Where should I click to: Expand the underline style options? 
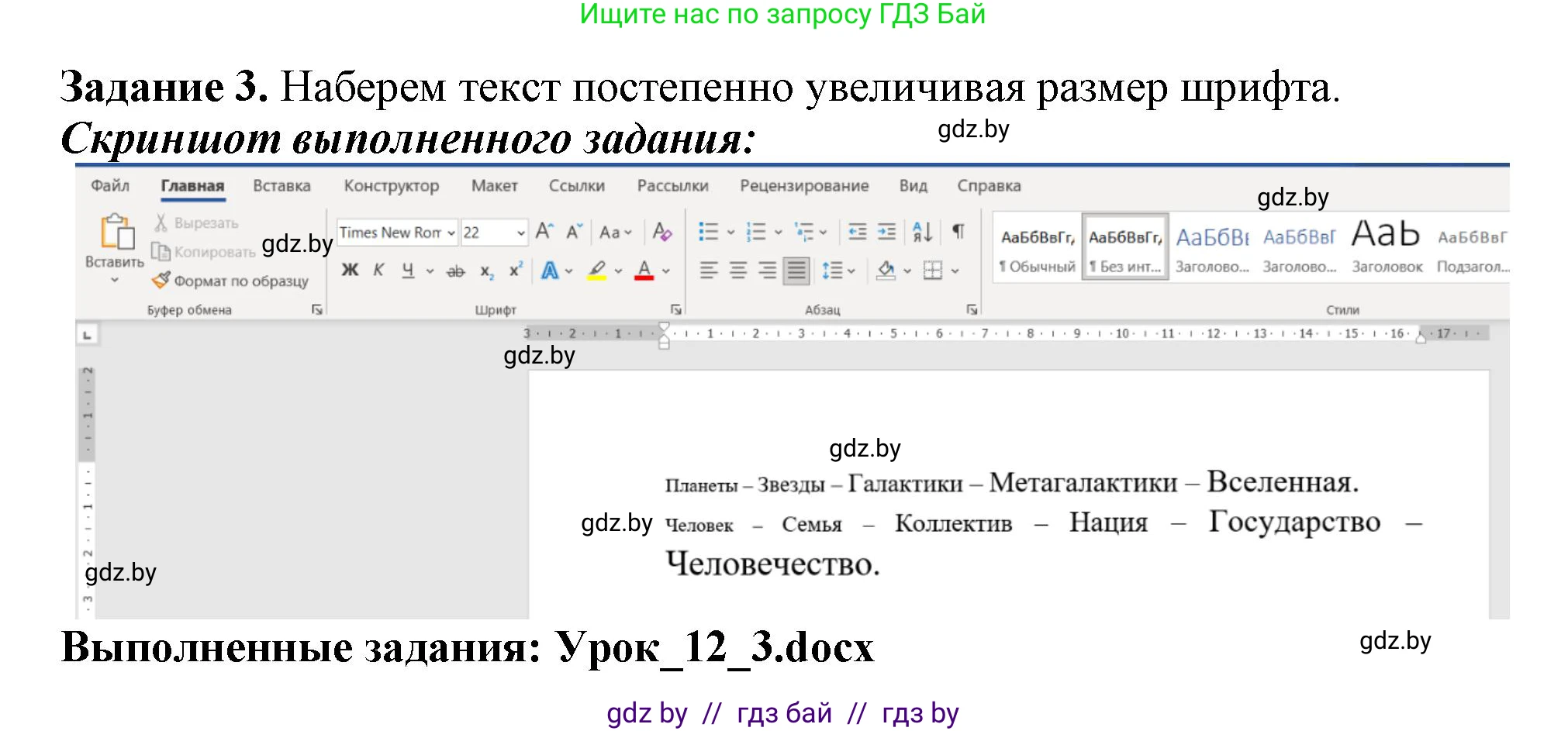tap(430, 271)
